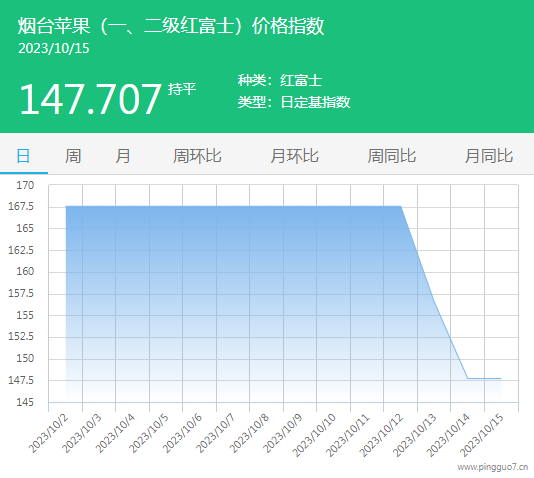Click the 147.707 index value
Screen dimensions: 534x478
[x=90, y=99]
